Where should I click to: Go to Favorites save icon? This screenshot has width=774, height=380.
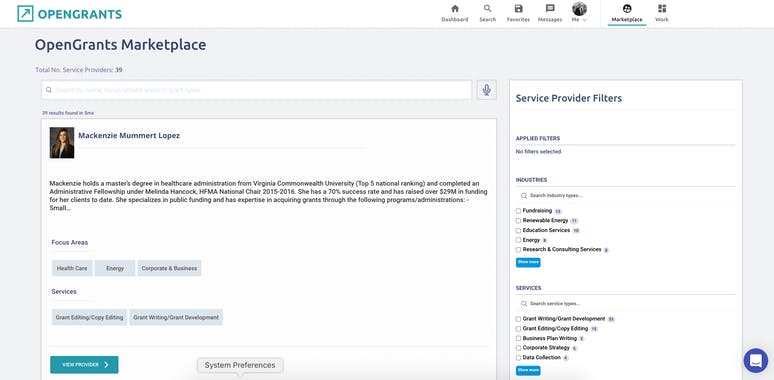pyautogui.click(x=518, y=9)
